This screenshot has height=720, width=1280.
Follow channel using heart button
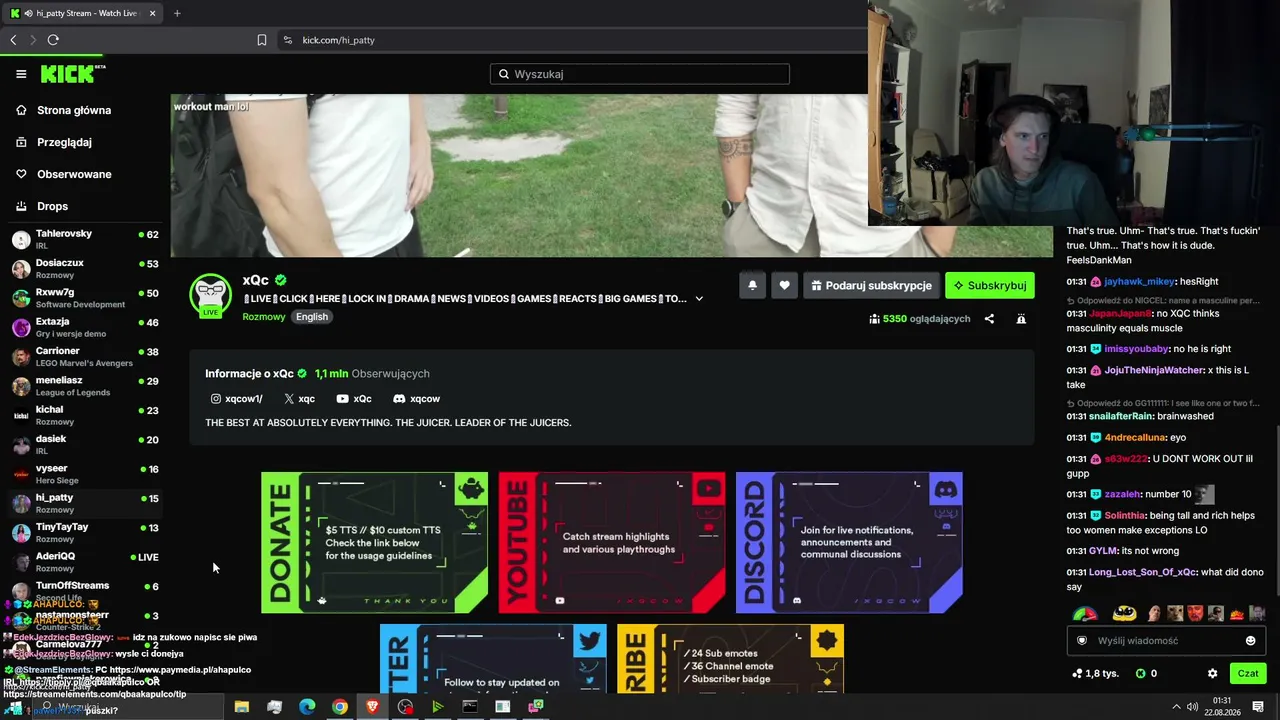(784, 285)
